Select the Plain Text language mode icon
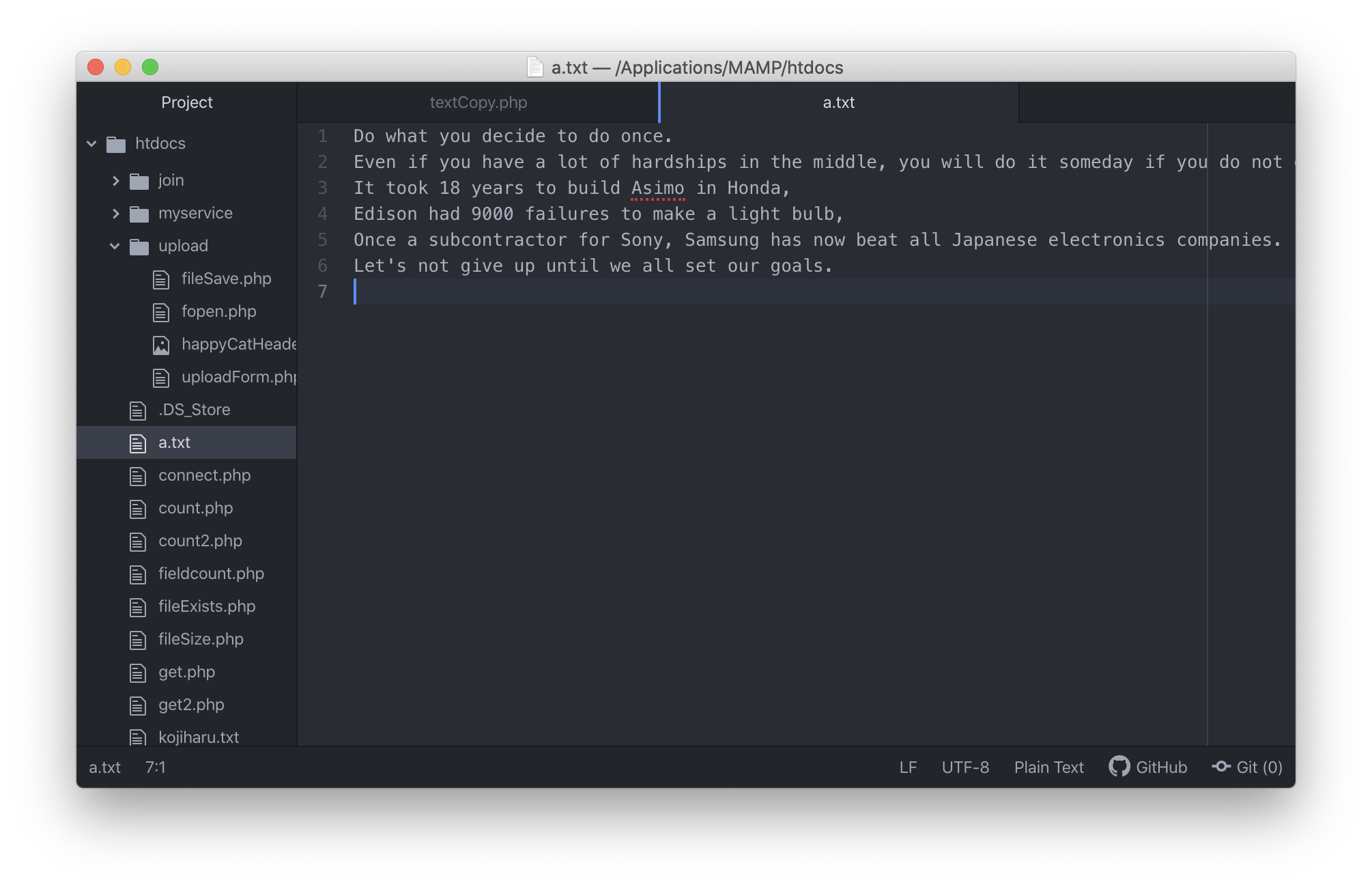 1047,767
